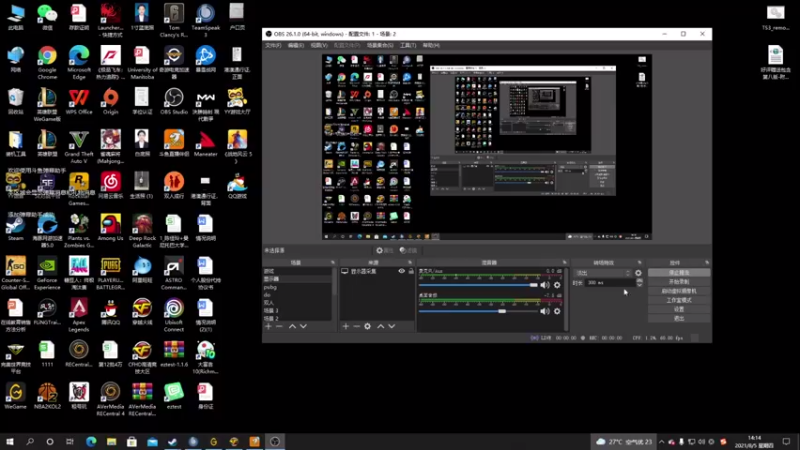Open Task View button on taskbar
This screenshot has height=450, width=800.
click(x=70, y=442)
